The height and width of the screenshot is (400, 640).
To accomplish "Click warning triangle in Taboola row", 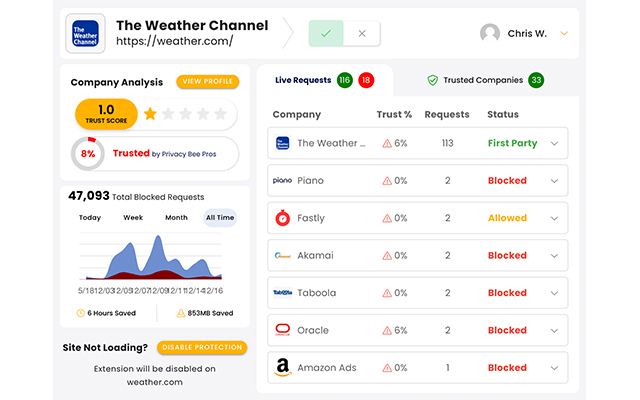I will click(387, 293).
